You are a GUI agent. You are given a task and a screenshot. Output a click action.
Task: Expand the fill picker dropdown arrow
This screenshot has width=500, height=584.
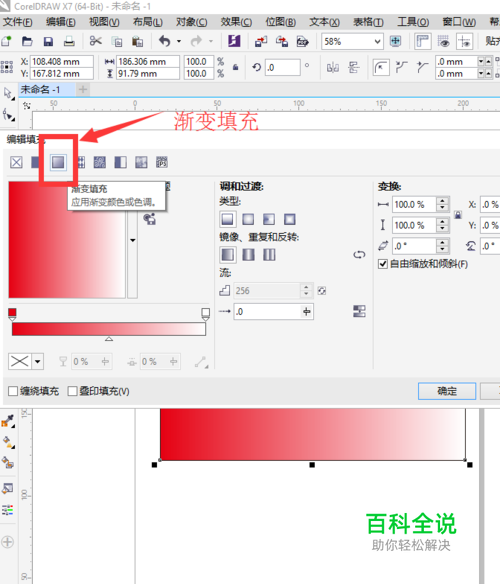(133, 240)
